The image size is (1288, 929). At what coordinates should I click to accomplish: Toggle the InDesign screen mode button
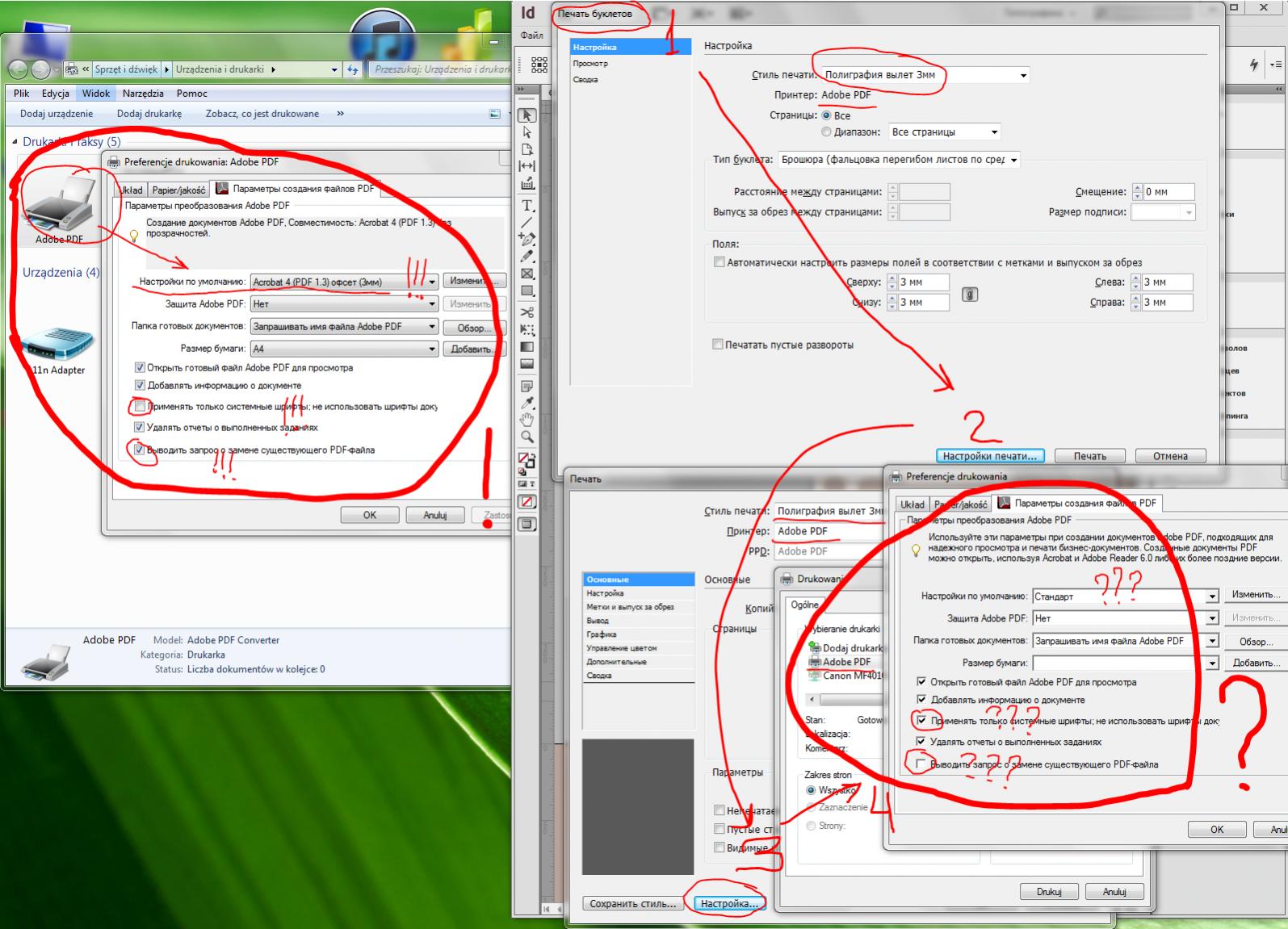click(527, 525)
